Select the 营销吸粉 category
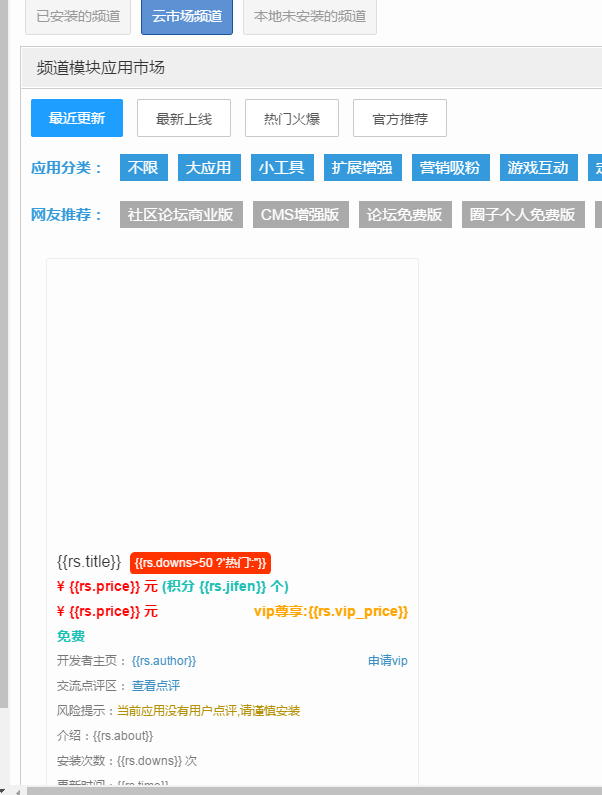Viewport: 602px width, 795px height. click(451, 167)
